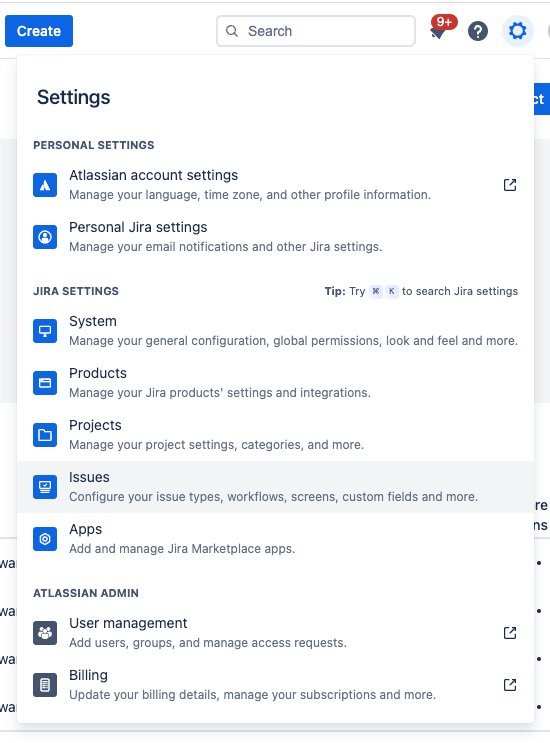Image resolution: width=550 pixels, height=743 pixels.
Task: Open Projects settings
Action: pos(275,435)
